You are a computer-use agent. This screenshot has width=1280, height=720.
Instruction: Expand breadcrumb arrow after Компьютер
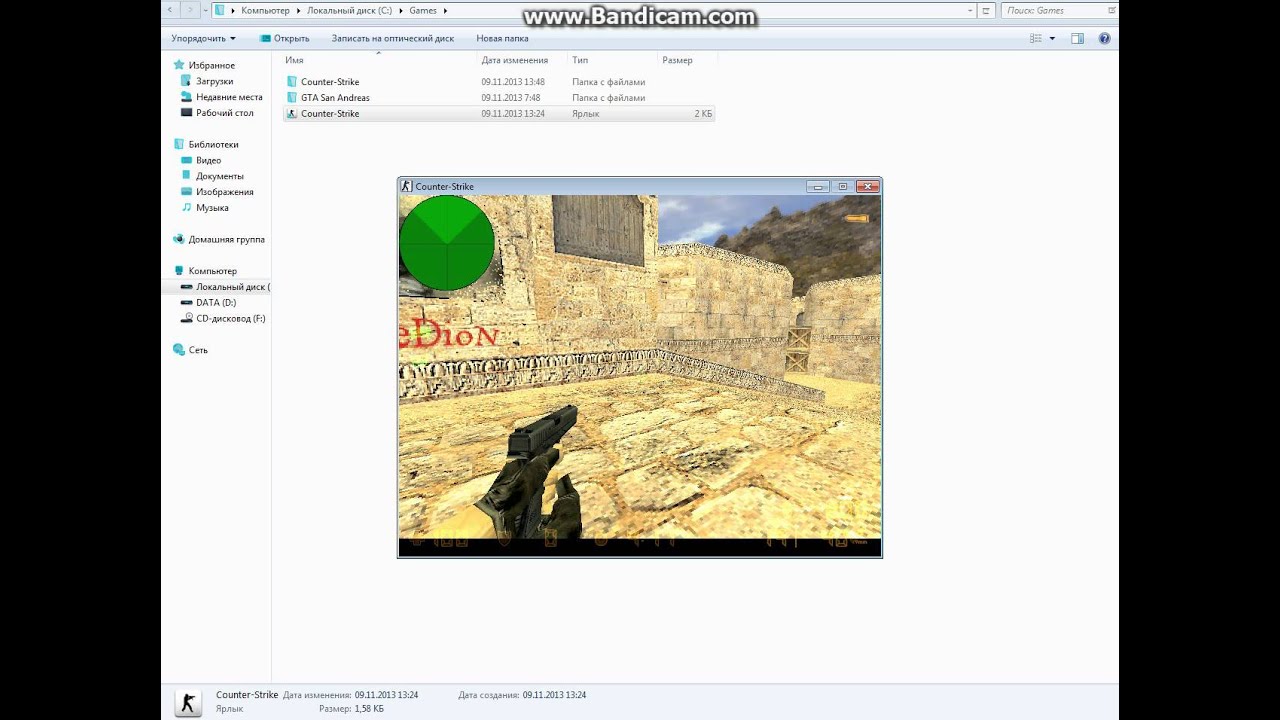(x=298, y=10)
